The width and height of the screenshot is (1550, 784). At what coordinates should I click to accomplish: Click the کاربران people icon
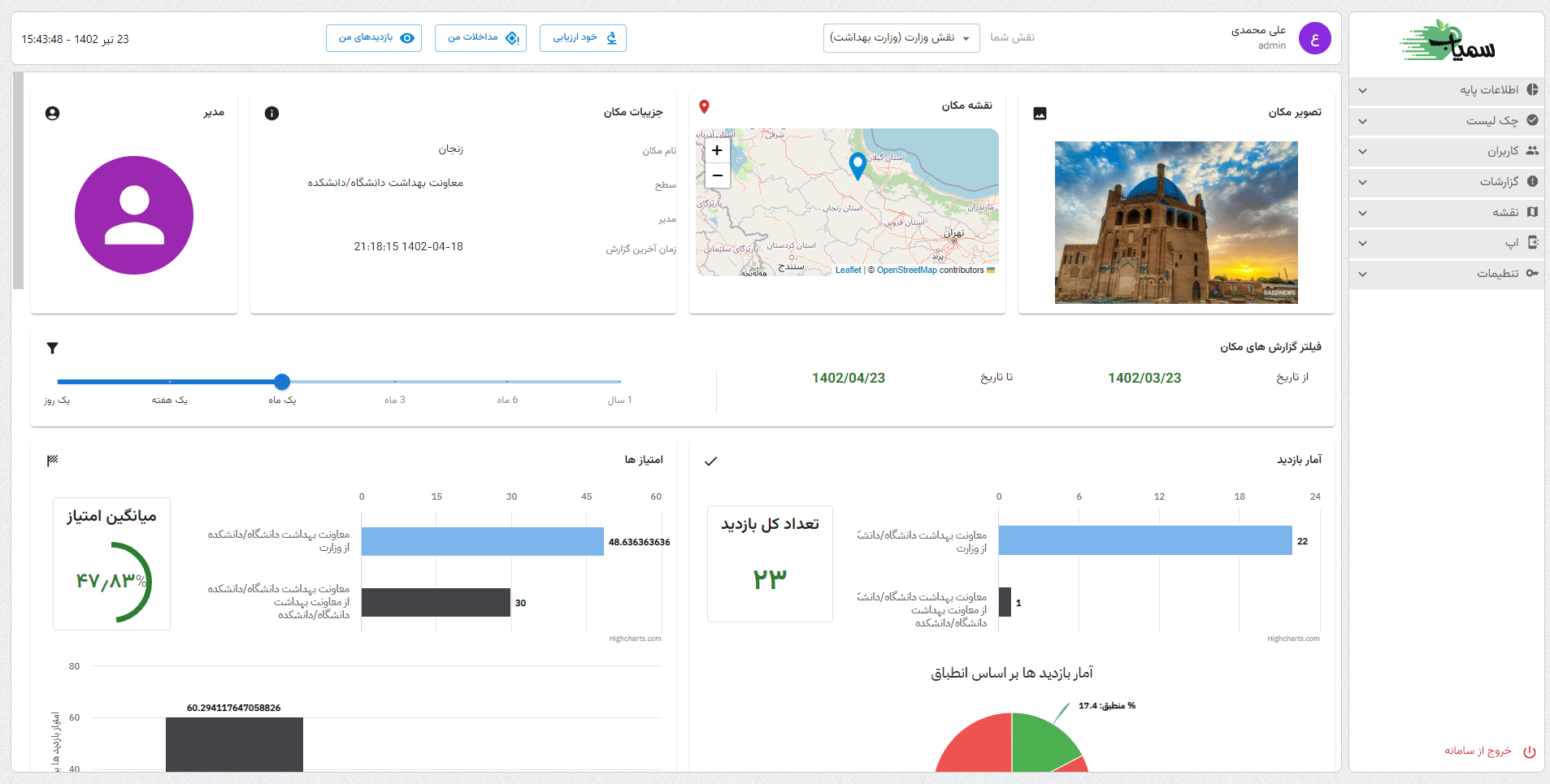tap(1532, 150)
